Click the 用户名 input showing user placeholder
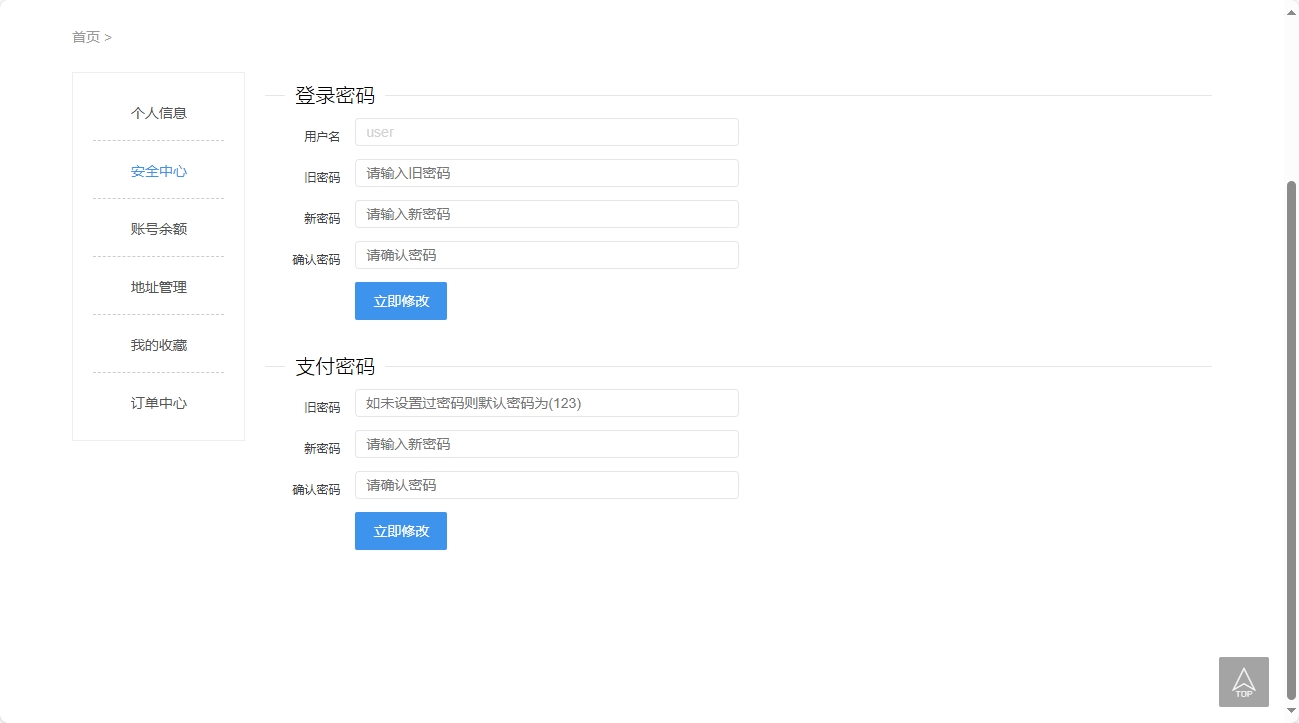 click(546, 131)
